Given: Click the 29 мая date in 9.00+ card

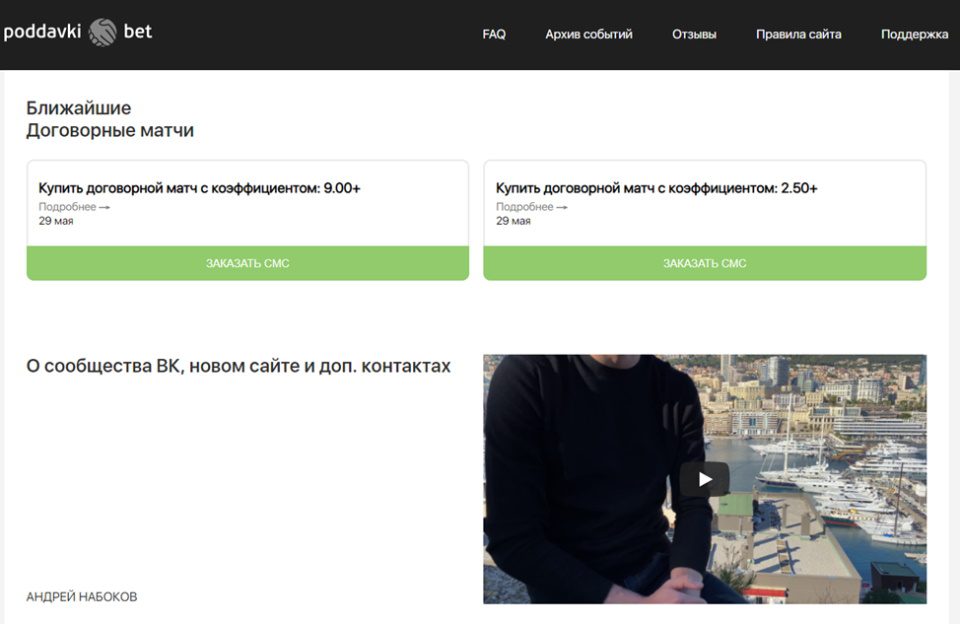Looking at the screenshot, I should point(56,221).
